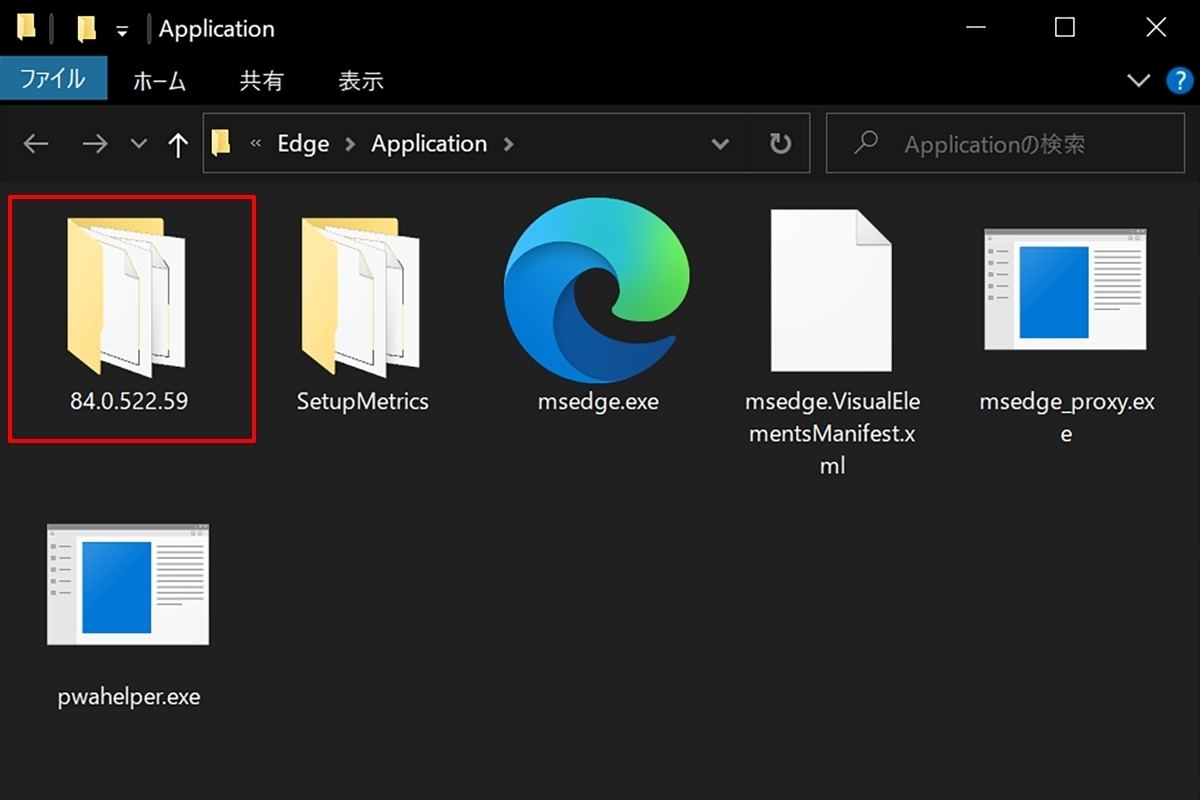This screenshot has width=1200, height=800.
Task: Click the folder icon in address bar
Action: [x=222, y=143]
